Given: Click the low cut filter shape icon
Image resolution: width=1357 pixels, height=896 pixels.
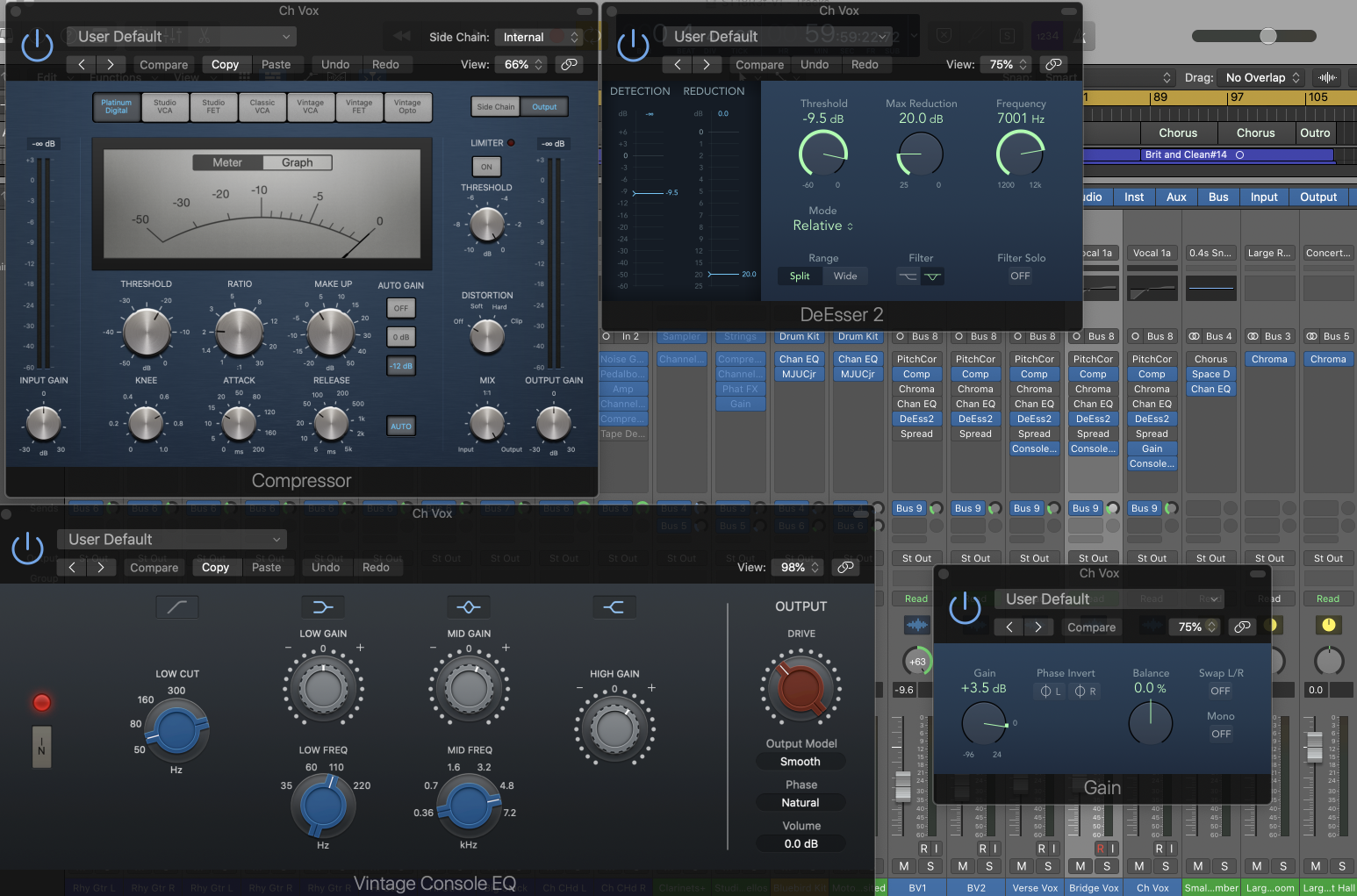Looking at the screenshot, I should pos(176,606).
